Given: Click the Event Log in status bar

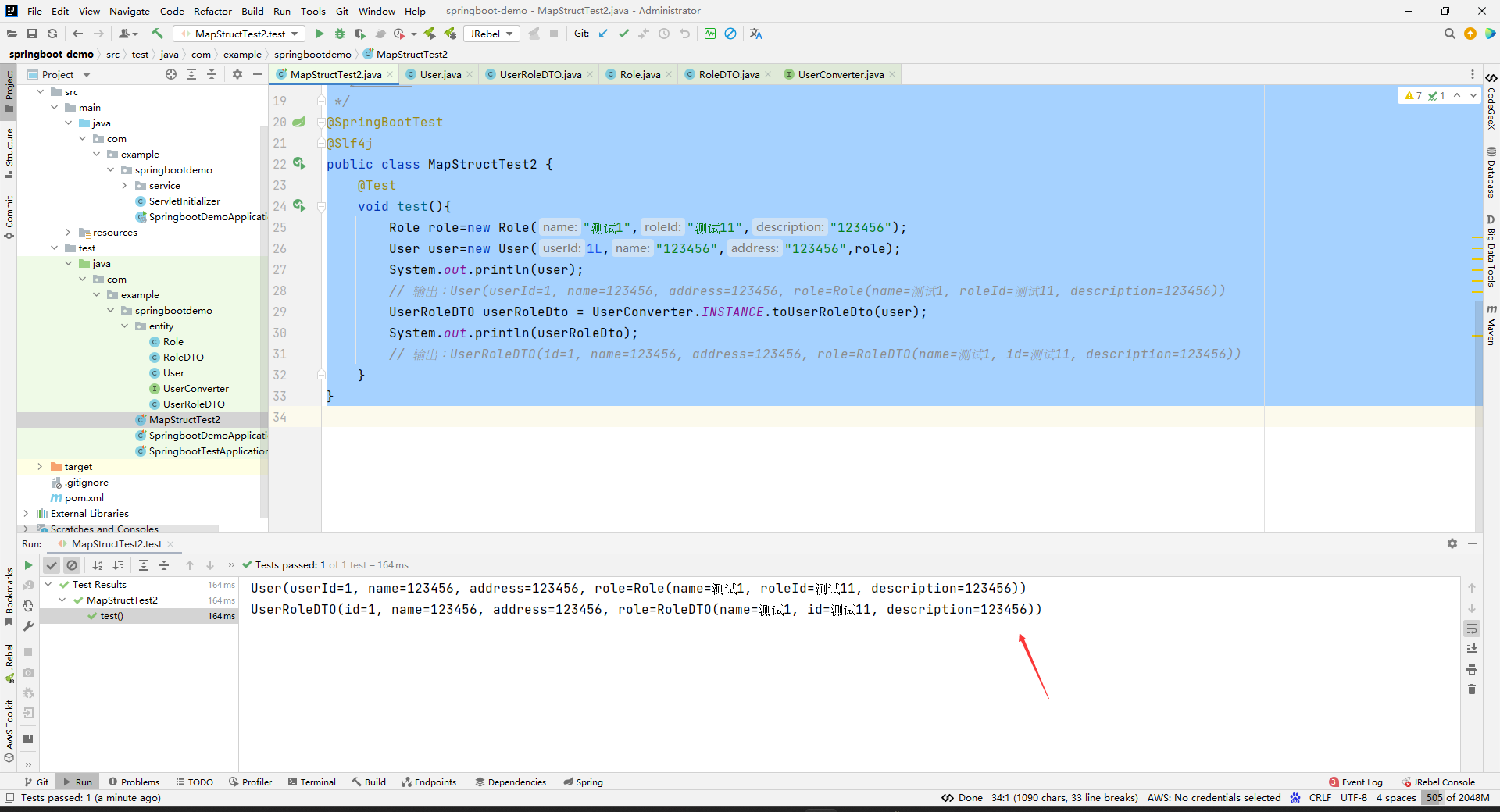Looking at the screenshot, I should [x=1362, y=782].
